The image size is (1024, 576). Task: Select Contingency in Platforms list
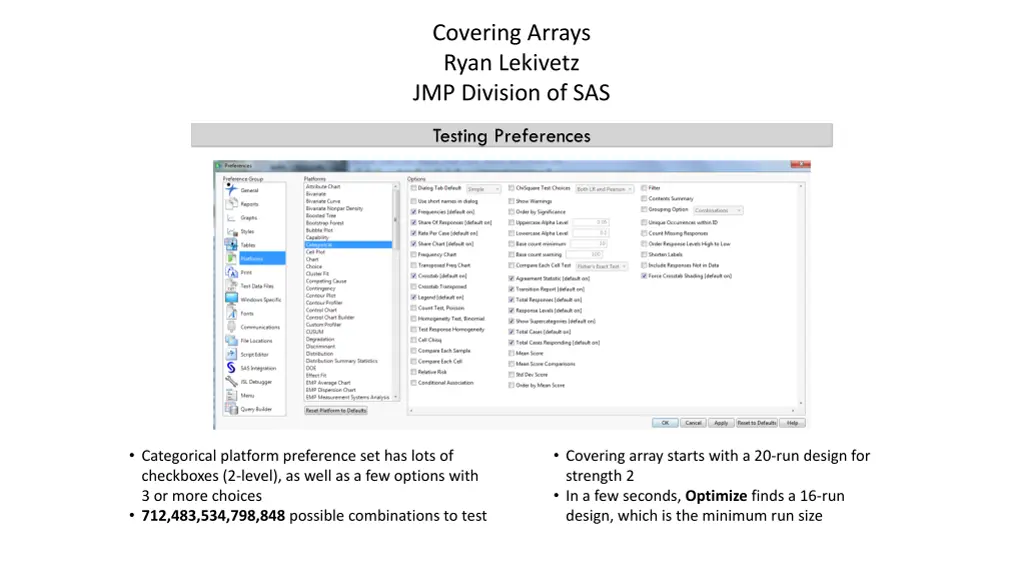pos(320,288)
